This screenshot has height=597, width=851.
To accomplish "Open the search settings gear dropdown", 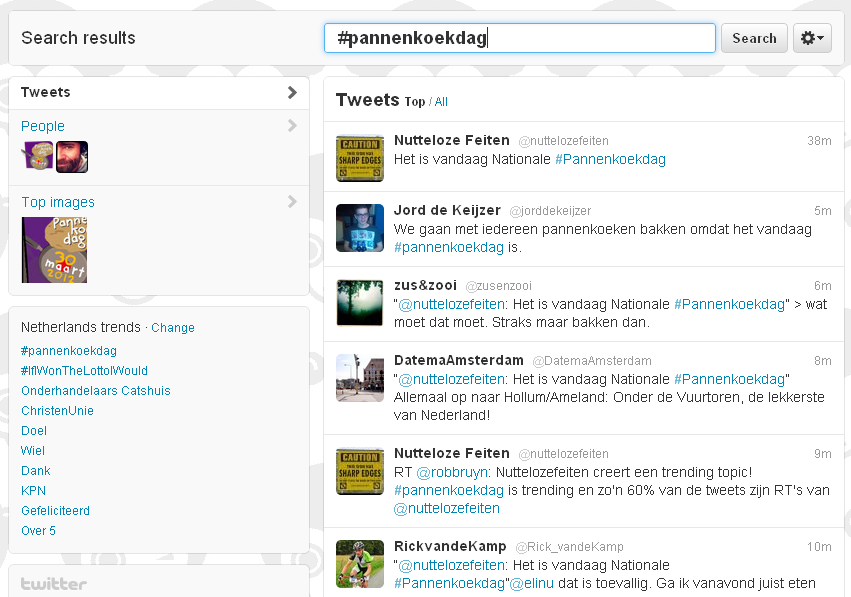I will (x=812, y=38).
